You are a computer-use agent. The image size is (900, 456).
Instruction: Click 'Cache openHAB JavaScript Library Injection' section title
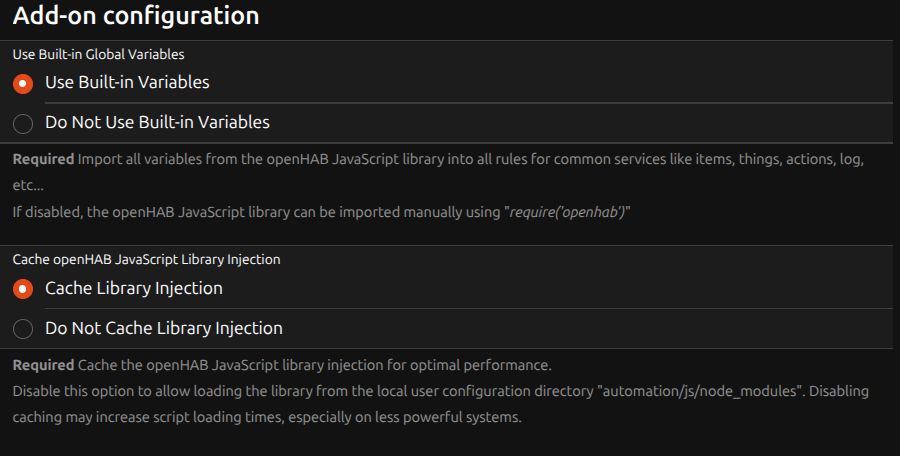(x=146, y=259)
